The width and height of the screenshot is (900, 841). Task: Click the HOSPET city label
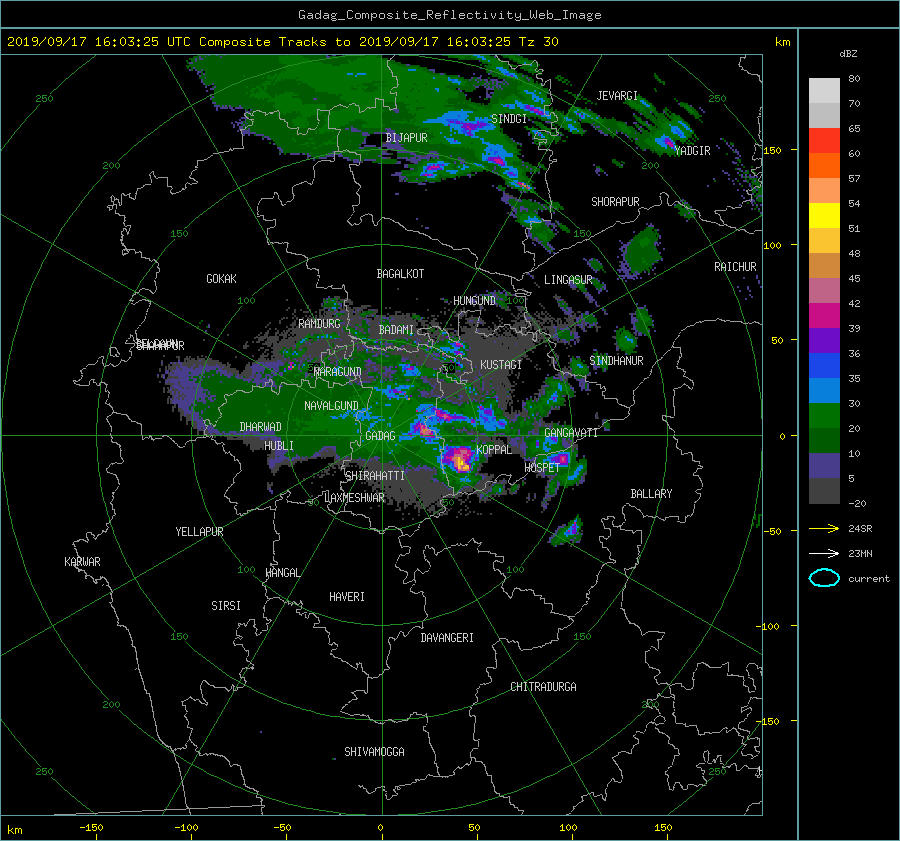pos(542,468)
